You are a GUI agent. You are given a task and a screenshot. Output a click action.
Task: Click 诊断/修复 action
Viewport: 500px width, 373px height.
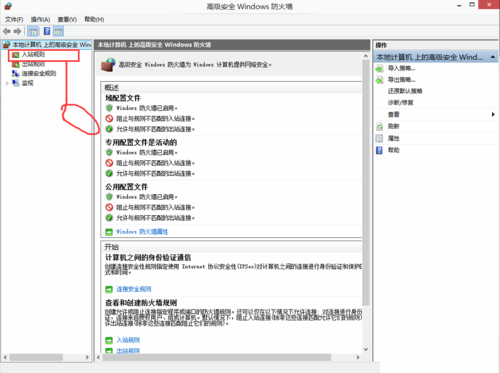[401, 103]
